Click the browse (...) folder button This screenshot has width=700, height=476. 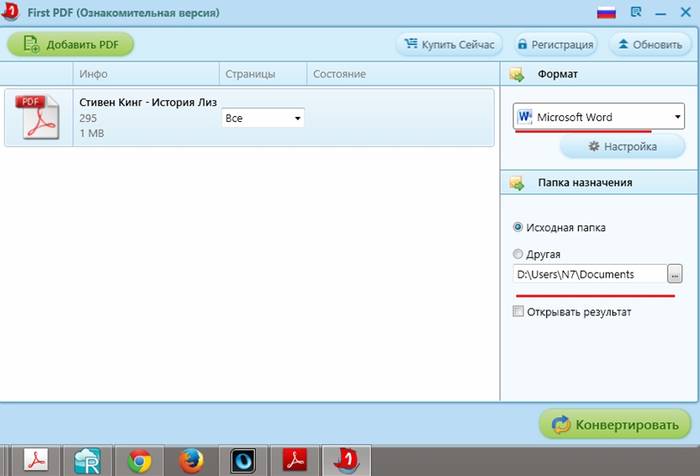(x=675, y=274)
